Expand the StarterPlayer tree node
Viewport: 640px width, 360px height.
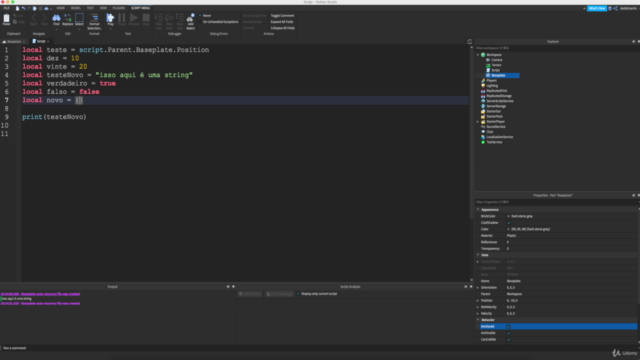[x=478, y=122]
